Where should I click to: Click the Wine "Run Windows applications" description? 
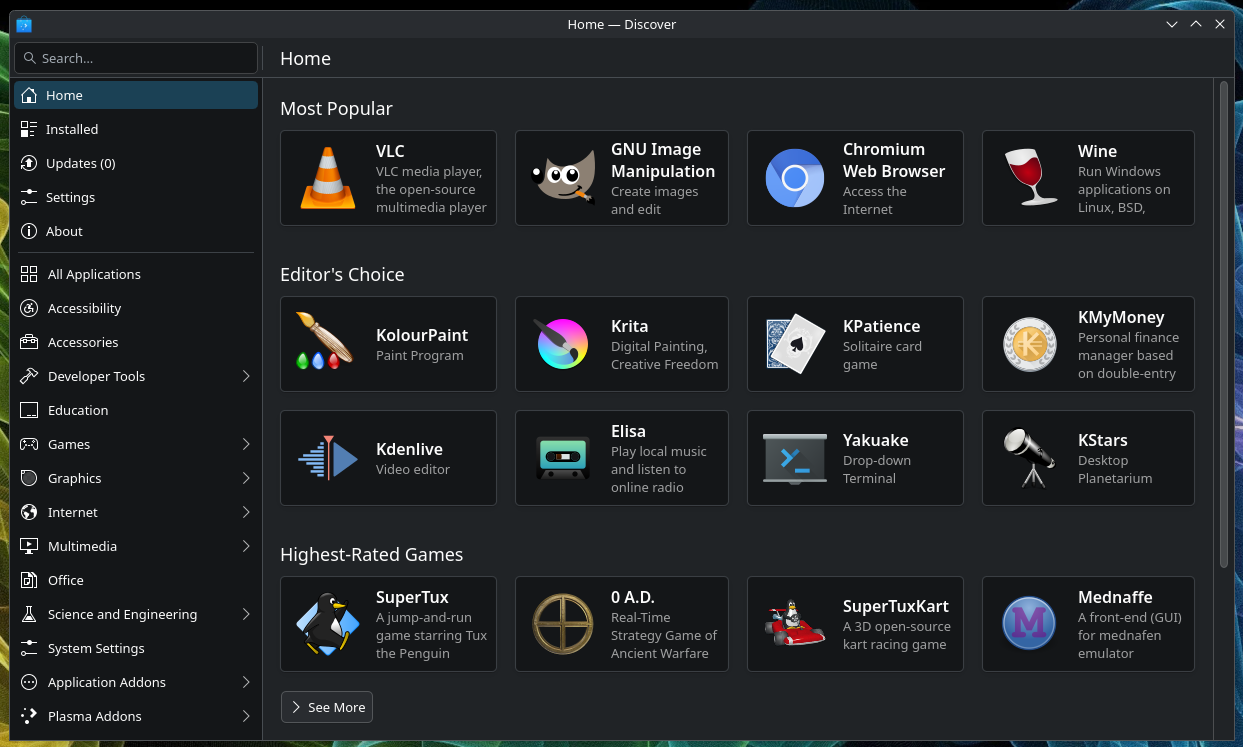pos(1124,190)
